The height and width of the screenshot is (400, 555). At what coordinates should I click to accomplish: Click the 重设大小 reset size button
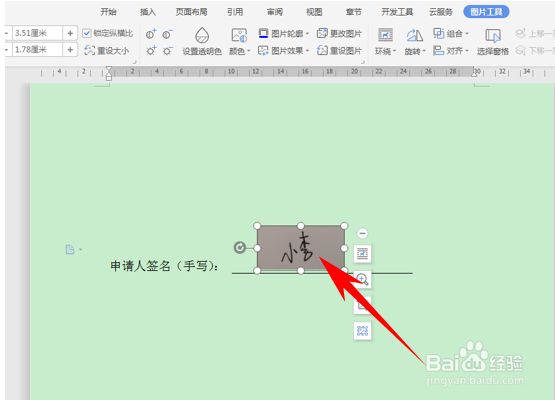(x=106, y=51)
